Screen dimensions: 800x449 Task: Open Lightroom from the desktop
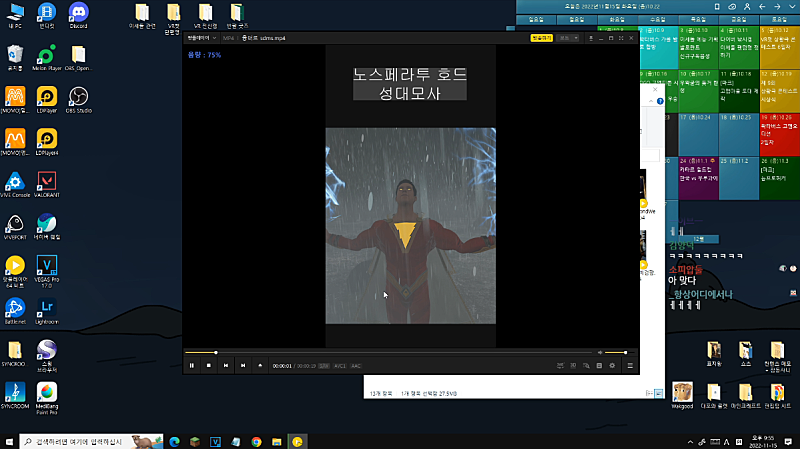coord(46,309)
